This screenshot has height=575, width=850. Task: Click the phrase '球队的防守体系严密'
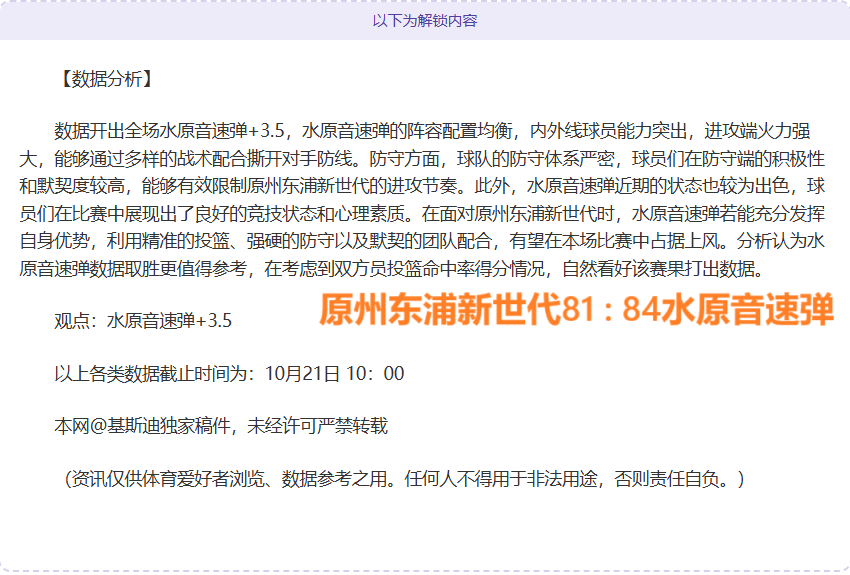[x=526, y=158]
